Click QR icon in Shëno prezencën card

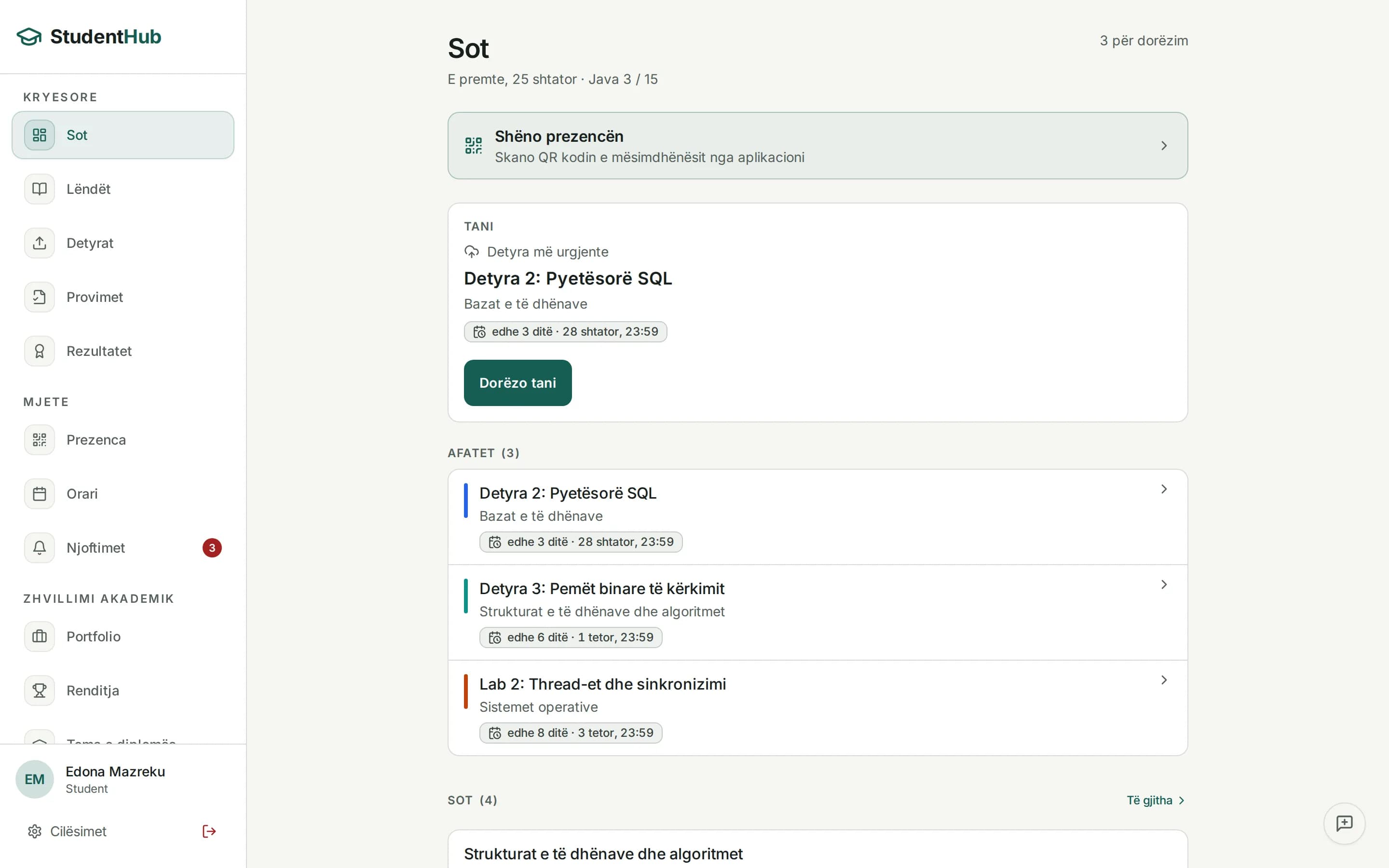pyautogui.click(x=474, y=145)
